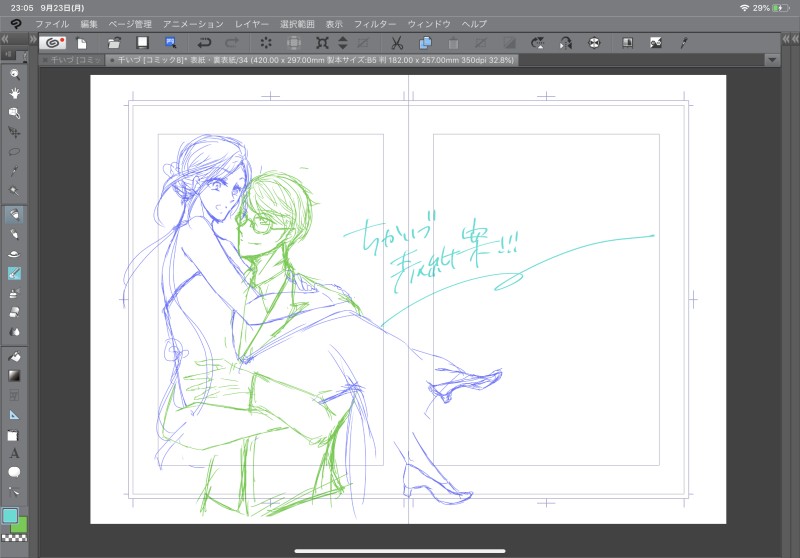Click the Open folder icon
This screenshot has height=558, width=800.
click(114, 43)
